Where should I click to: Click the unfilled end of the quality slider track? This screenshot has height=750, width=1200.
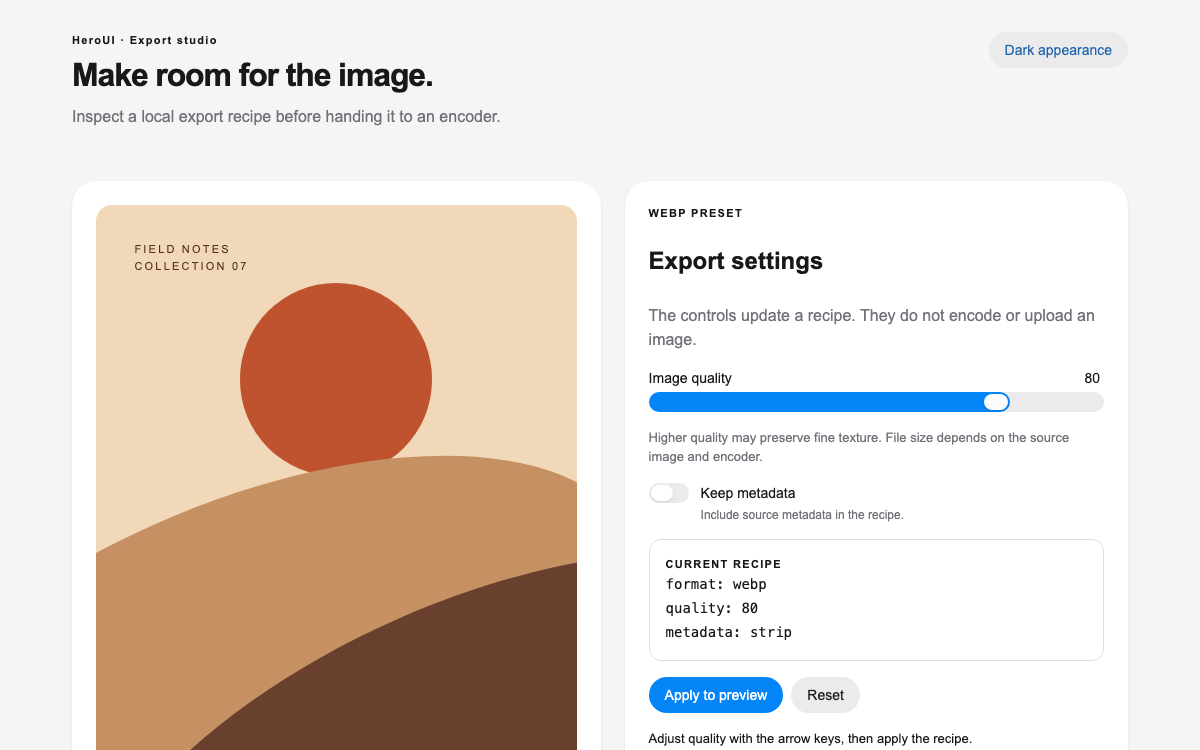pos(1056,402)
